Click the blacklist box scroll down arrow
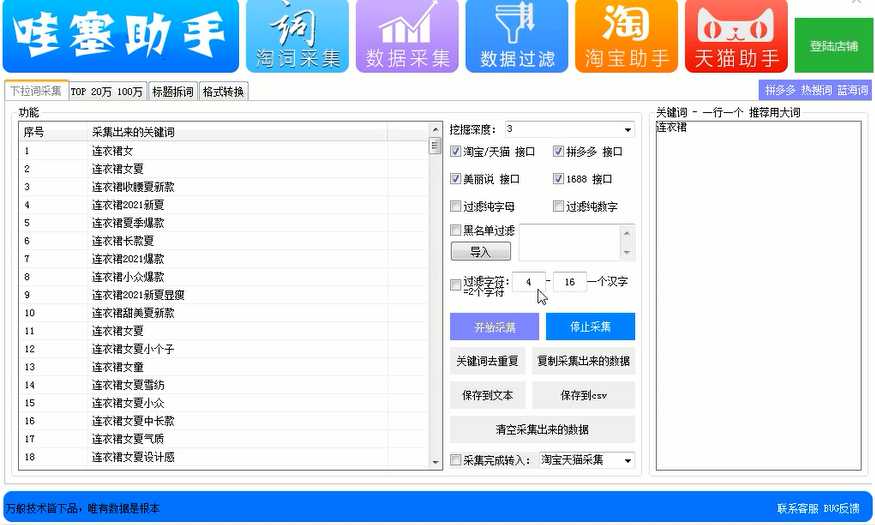 (627, 252)
